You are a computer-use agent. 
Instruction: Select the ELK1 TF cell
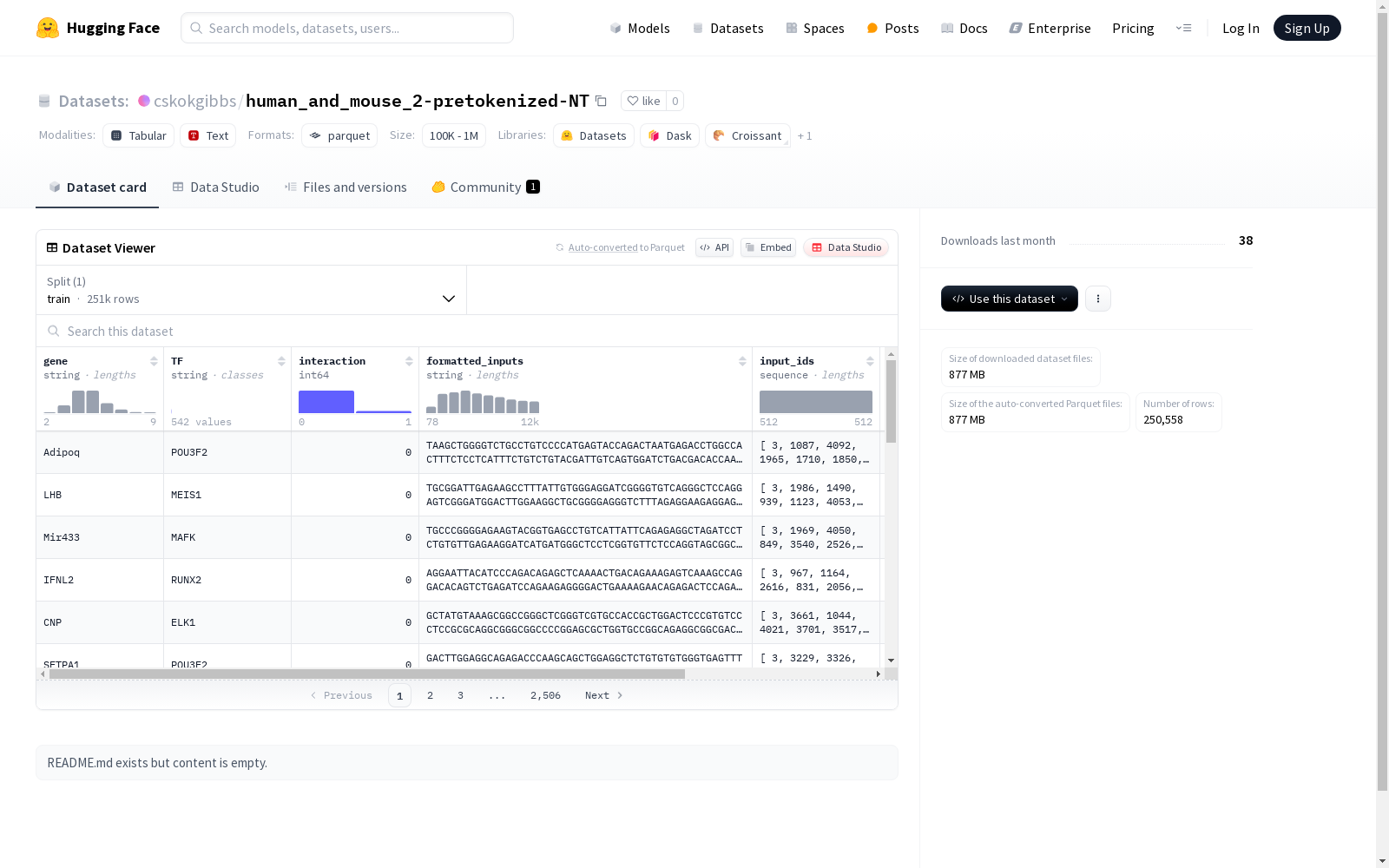tap(227, 622)
